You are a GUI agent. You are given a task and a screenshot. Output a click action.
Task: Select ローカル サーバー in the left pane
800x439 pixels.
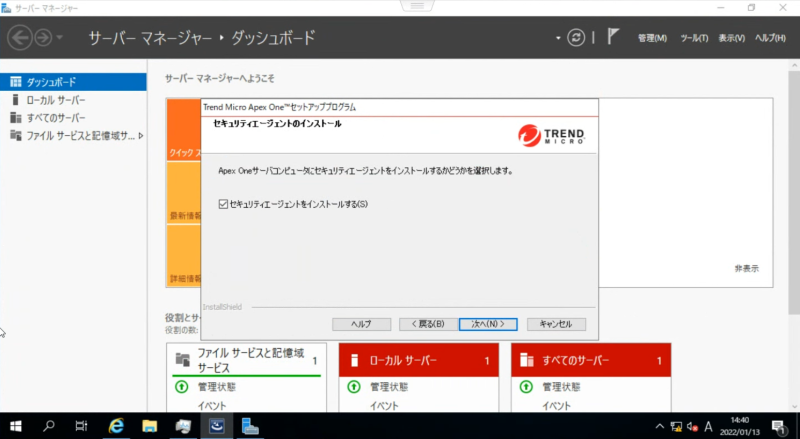click(73, 100)
